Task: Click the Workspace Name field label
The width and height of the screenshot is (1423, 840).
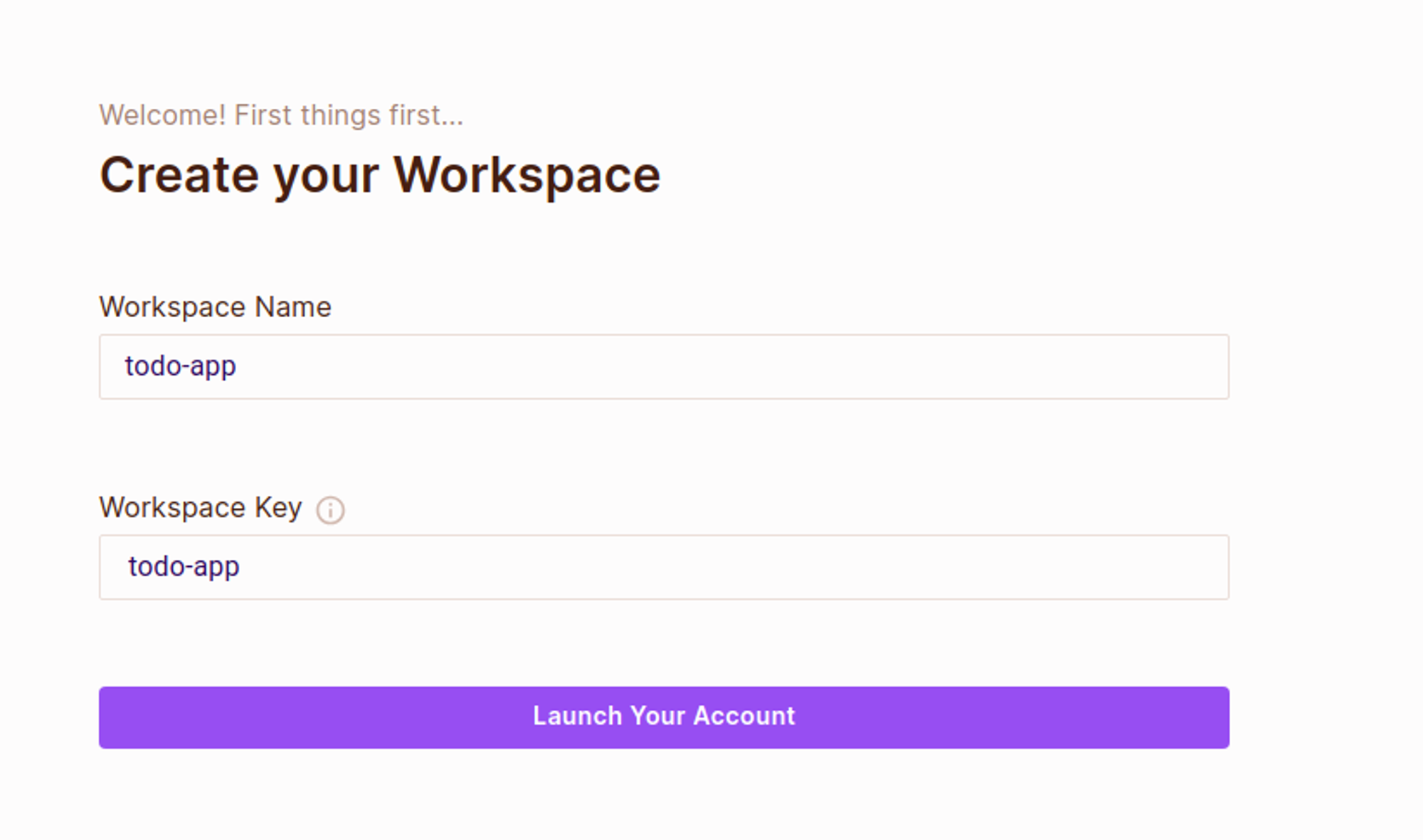Action: tap(215, 307)
